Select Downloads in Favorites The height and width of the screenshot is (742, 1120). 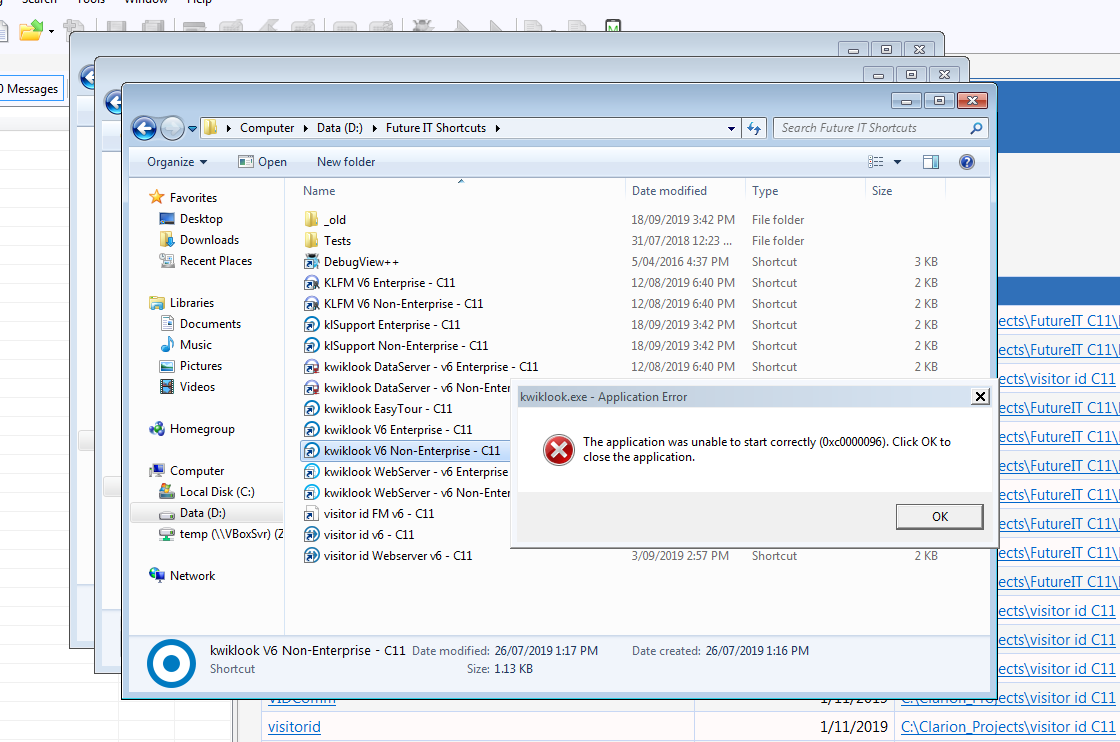[209, 240]
